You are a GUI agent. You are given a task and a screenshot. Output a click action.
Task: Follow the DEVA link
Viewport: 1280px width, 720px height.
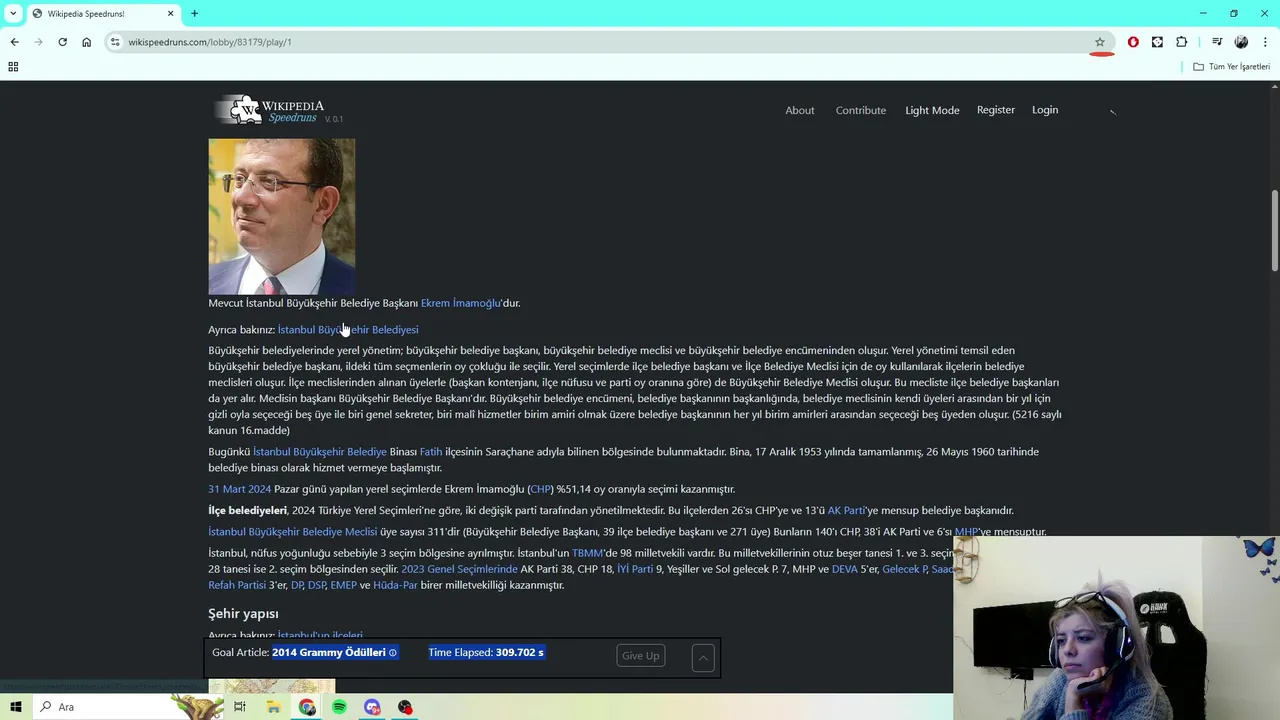click(845, 569)
